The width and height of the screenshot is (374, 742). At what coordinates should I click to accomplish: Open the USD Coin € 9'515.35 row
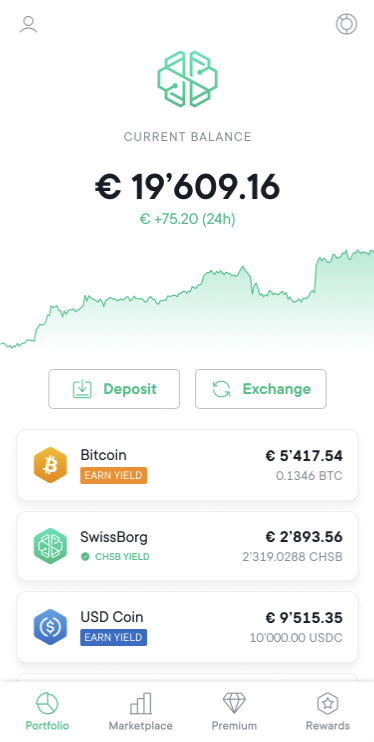point(187,627)
